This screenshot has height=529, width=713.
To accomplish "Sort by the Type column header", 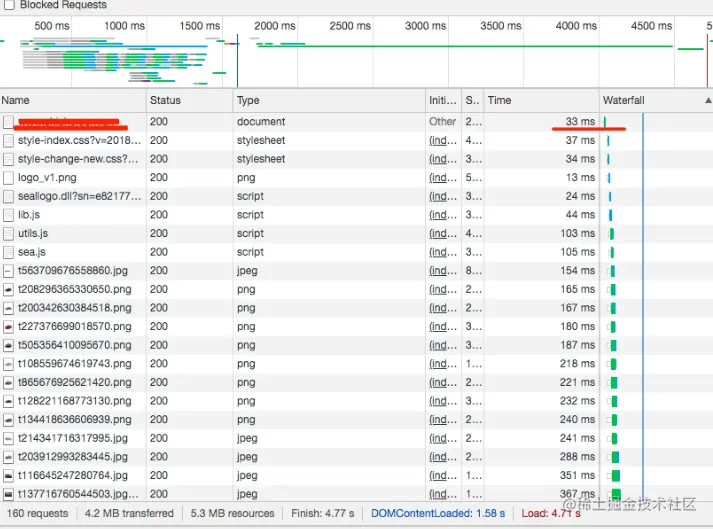I will tap(329, 100).
